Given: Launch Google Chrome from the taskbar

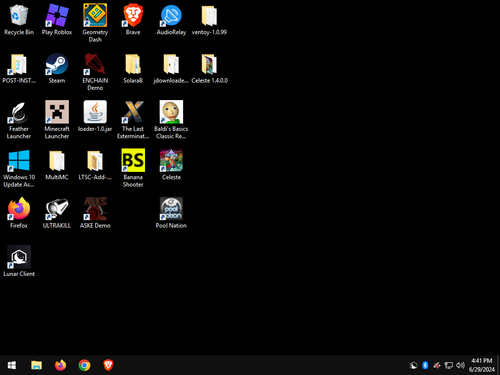Looking at the screenshot, I should [84, 365].
